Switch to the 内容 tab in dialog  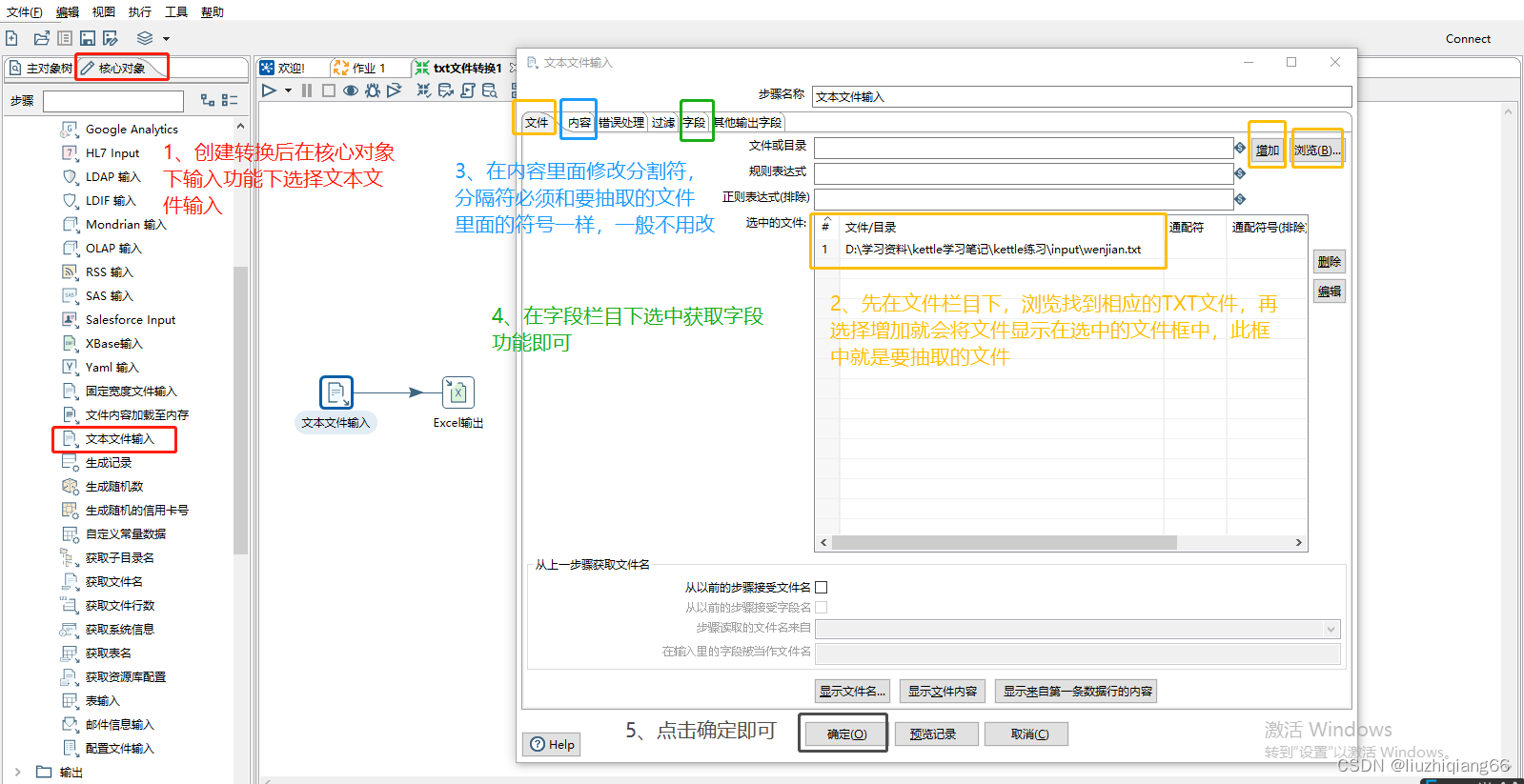click(579, 122)
